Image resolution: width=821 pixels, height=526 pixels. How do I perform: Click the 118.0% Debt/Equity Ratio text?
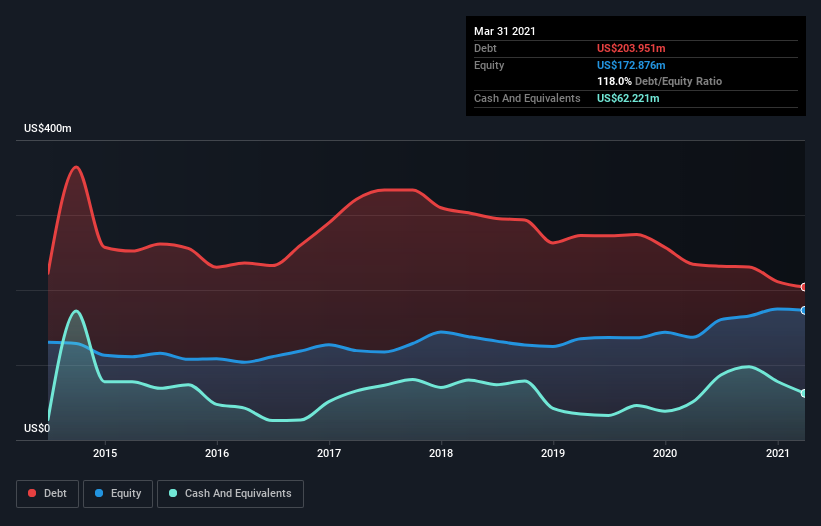[x=659, y=81]
